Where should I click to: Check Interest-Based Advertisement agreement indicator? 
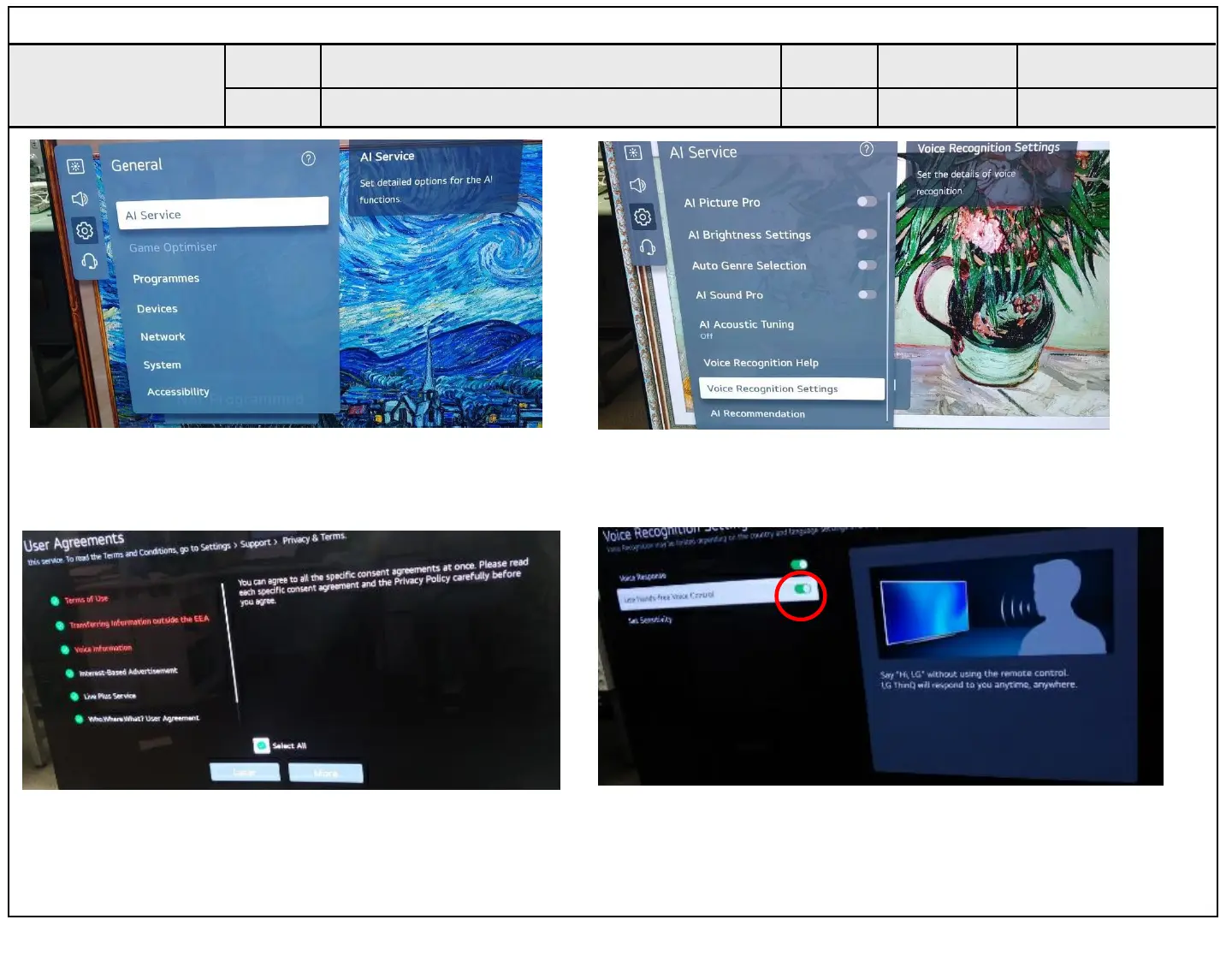coord(70,673)
